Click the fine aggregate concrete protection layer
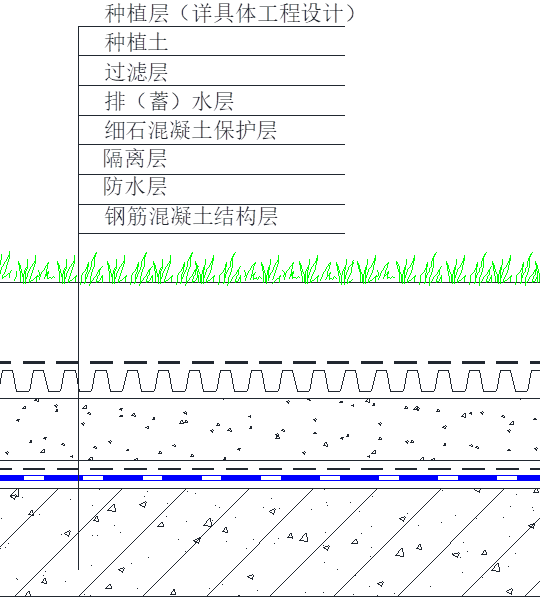This screenshot has width=541, height=599. (270, 429)
